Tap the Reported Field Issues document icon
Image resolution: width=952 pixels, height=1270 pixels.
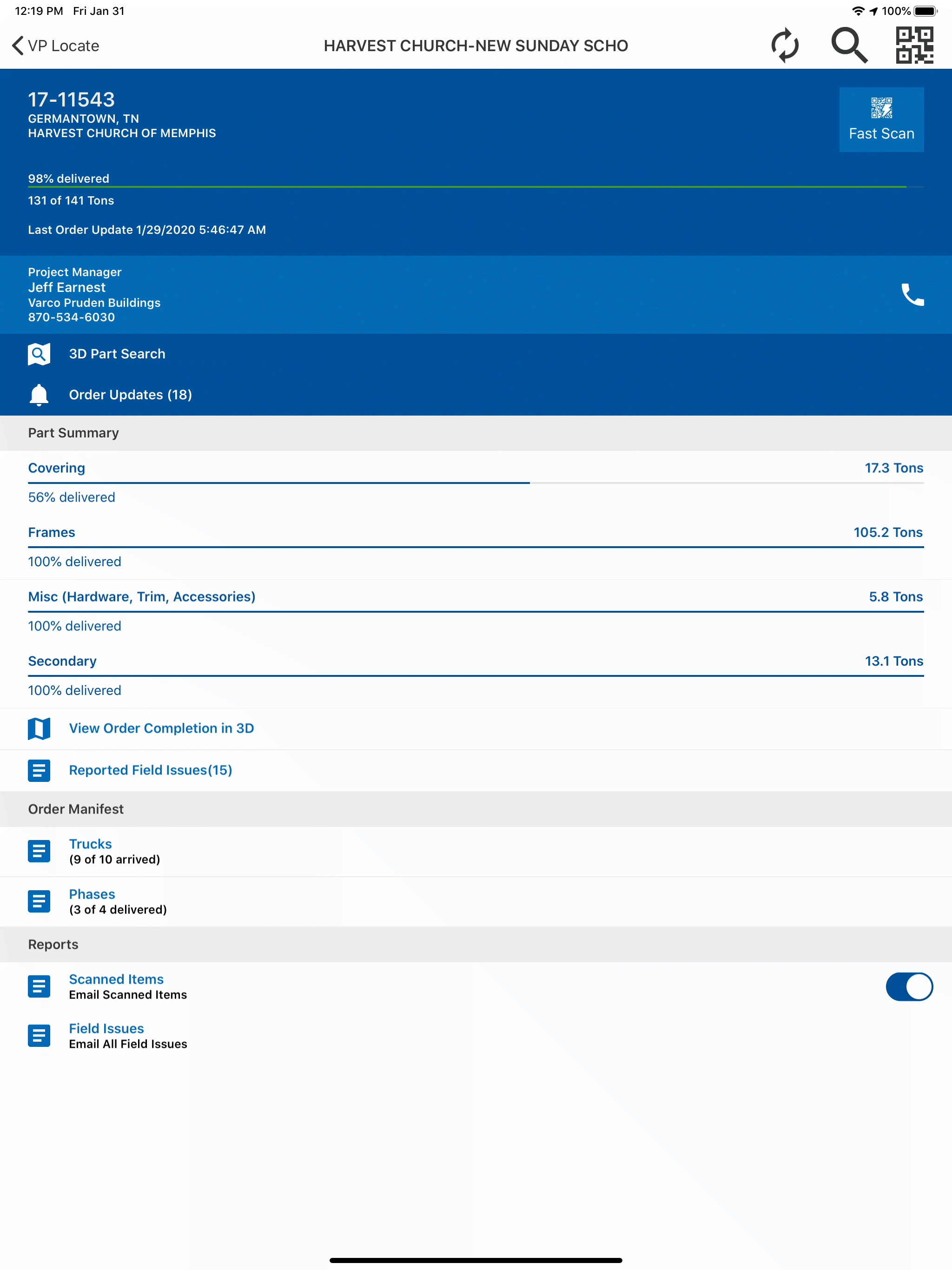[39, 770]
